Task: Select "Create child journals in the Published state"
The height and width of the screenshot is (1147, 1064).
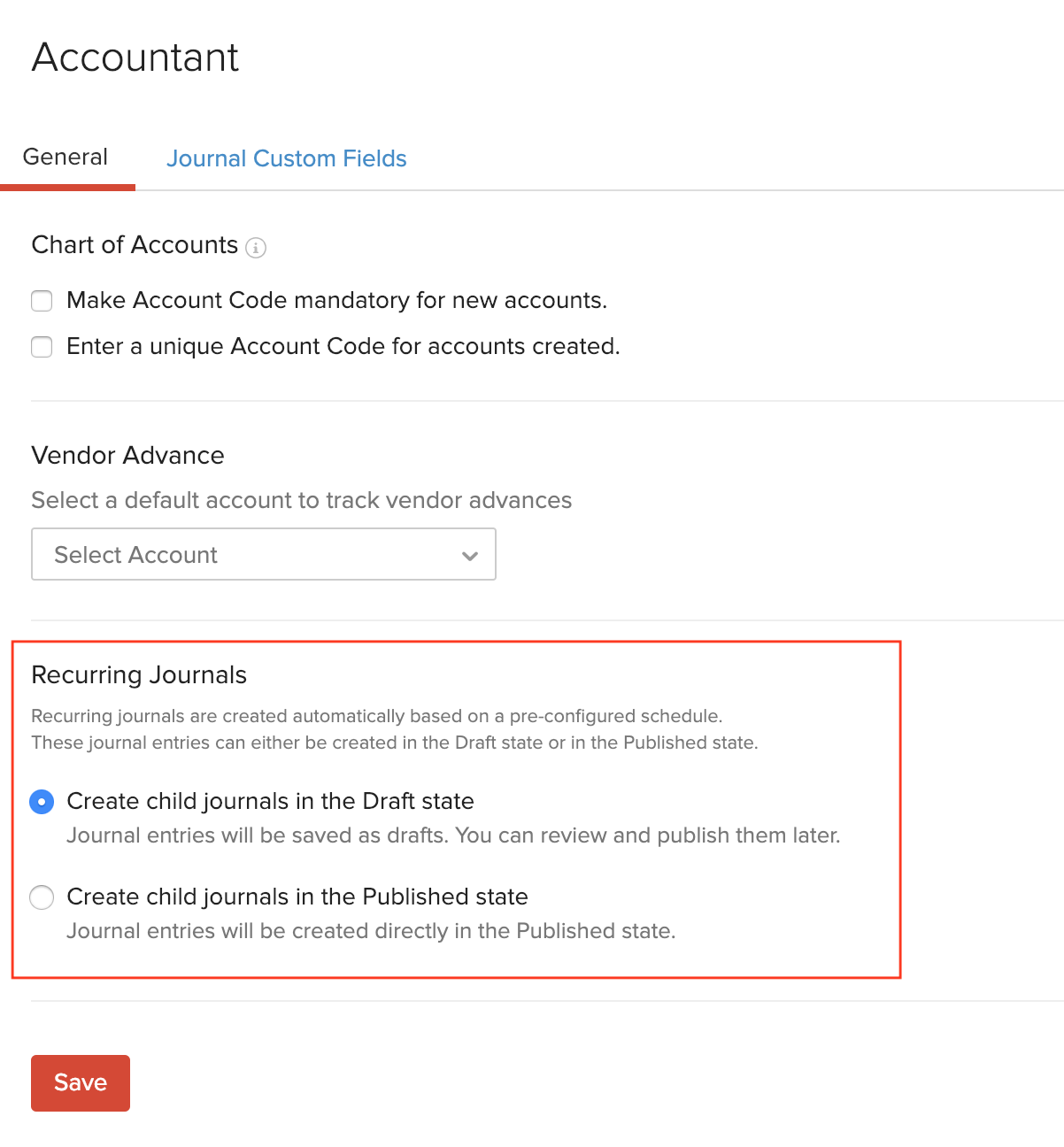Action: click(x=42, y=897)
